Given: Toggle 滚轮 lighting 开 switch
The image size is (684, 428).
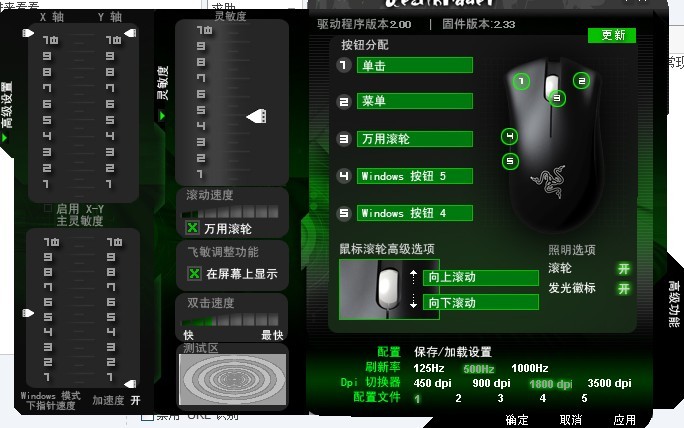Looking at the screenshot, I should [624, 269].
